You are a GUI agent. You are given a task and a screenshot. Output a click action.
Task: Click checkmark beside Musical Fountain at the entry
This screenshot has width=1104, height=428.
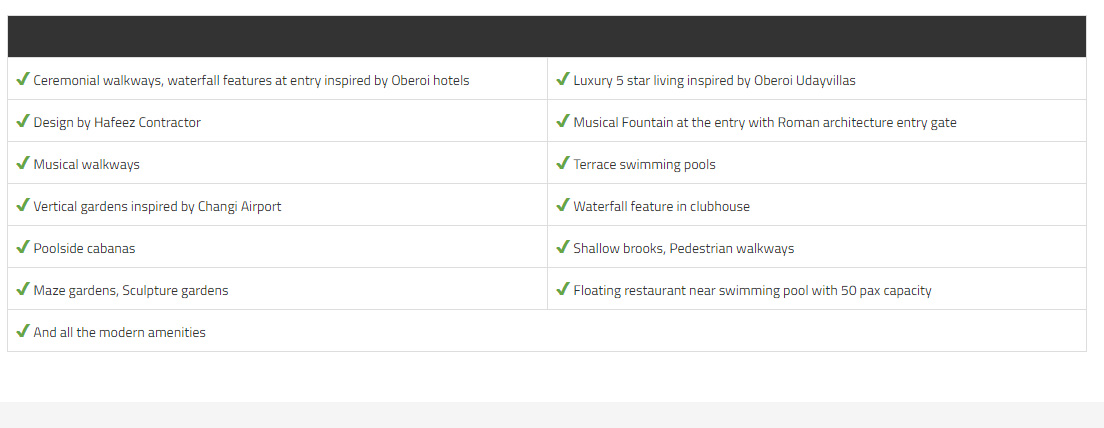(563, 120)
